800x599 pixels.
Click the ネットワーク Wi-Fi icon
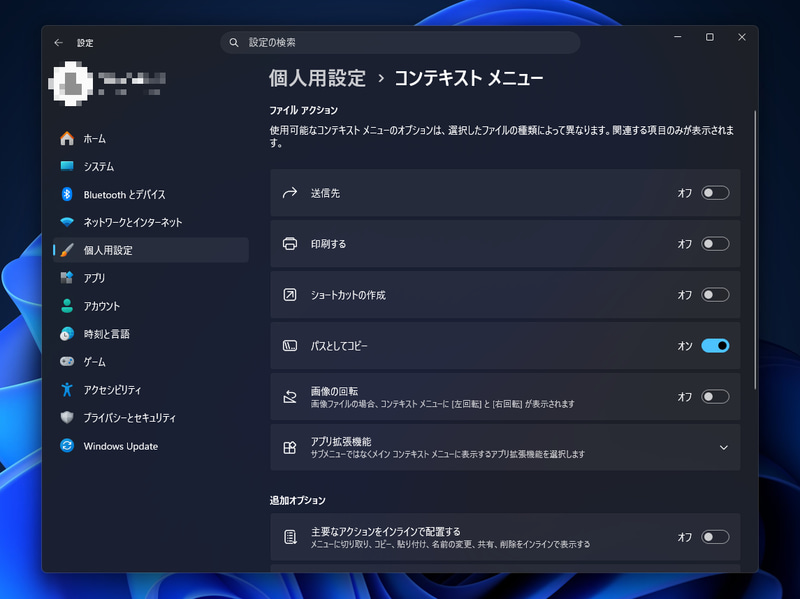point(67,222)
